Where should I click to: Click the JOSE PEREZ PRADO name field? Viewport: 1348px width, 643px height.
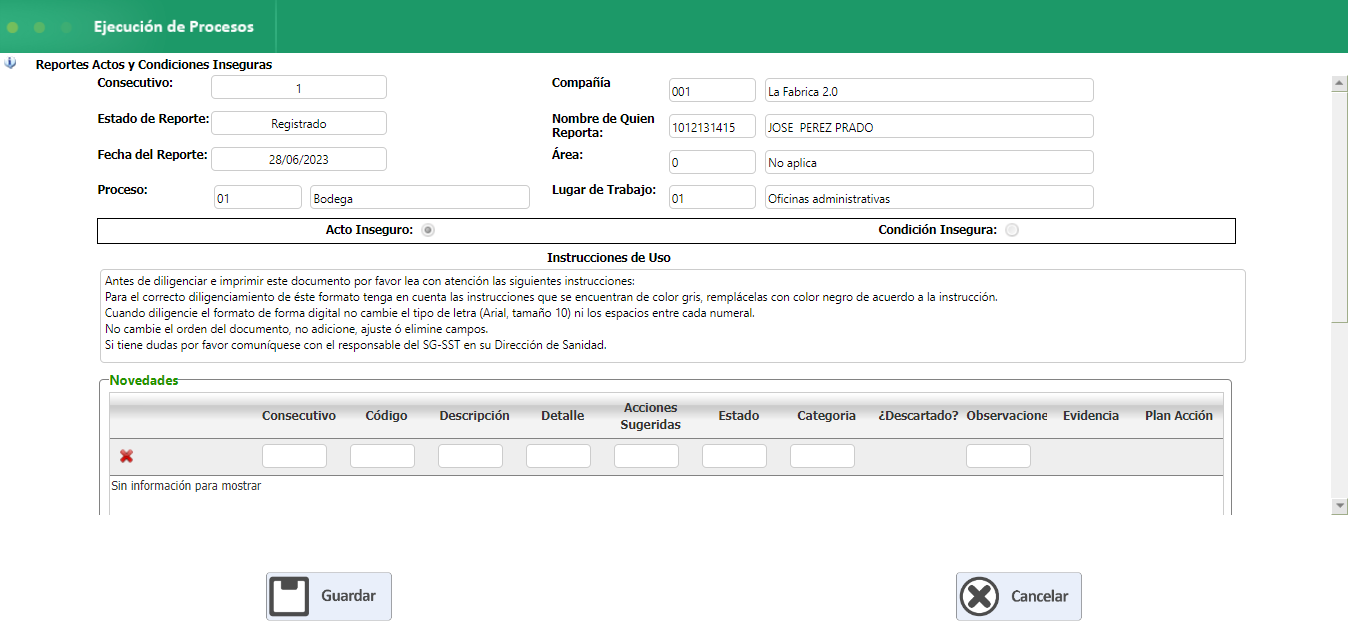tap(929, 126)
